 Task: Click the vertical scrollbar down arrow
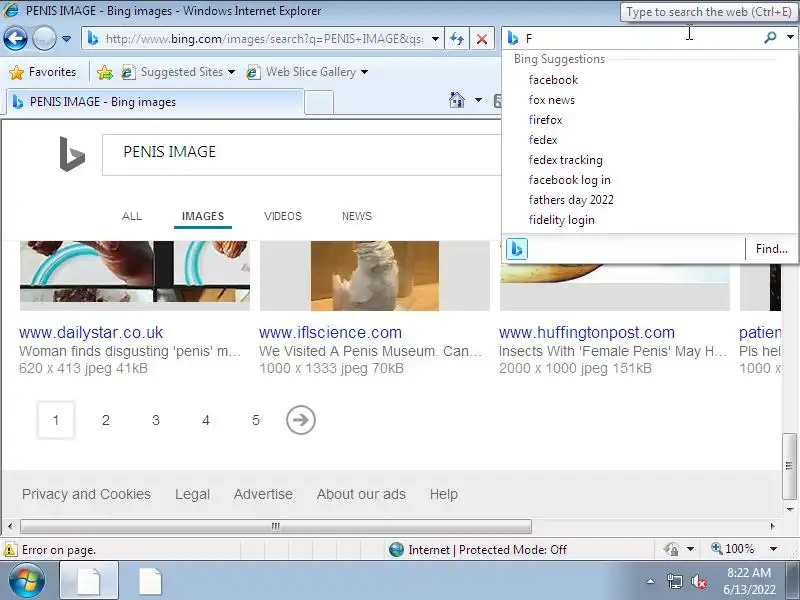point(790,509)
